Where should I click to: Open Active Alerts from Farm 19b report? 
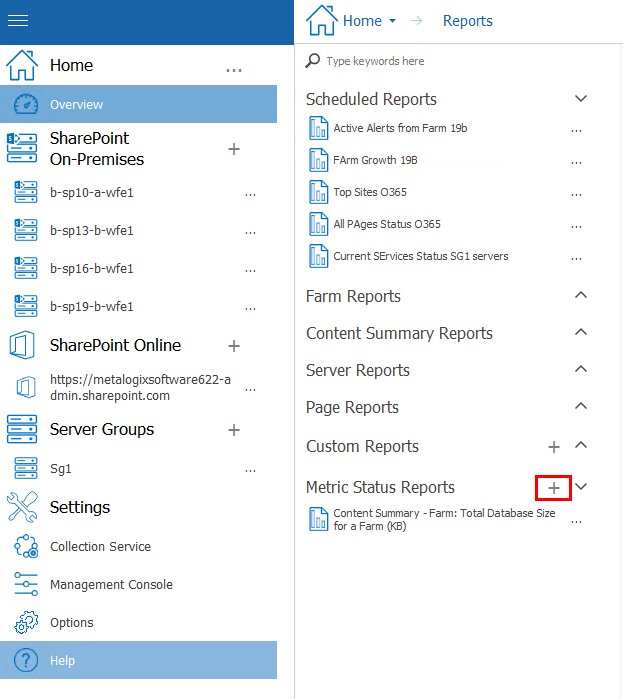coord(400,128)
